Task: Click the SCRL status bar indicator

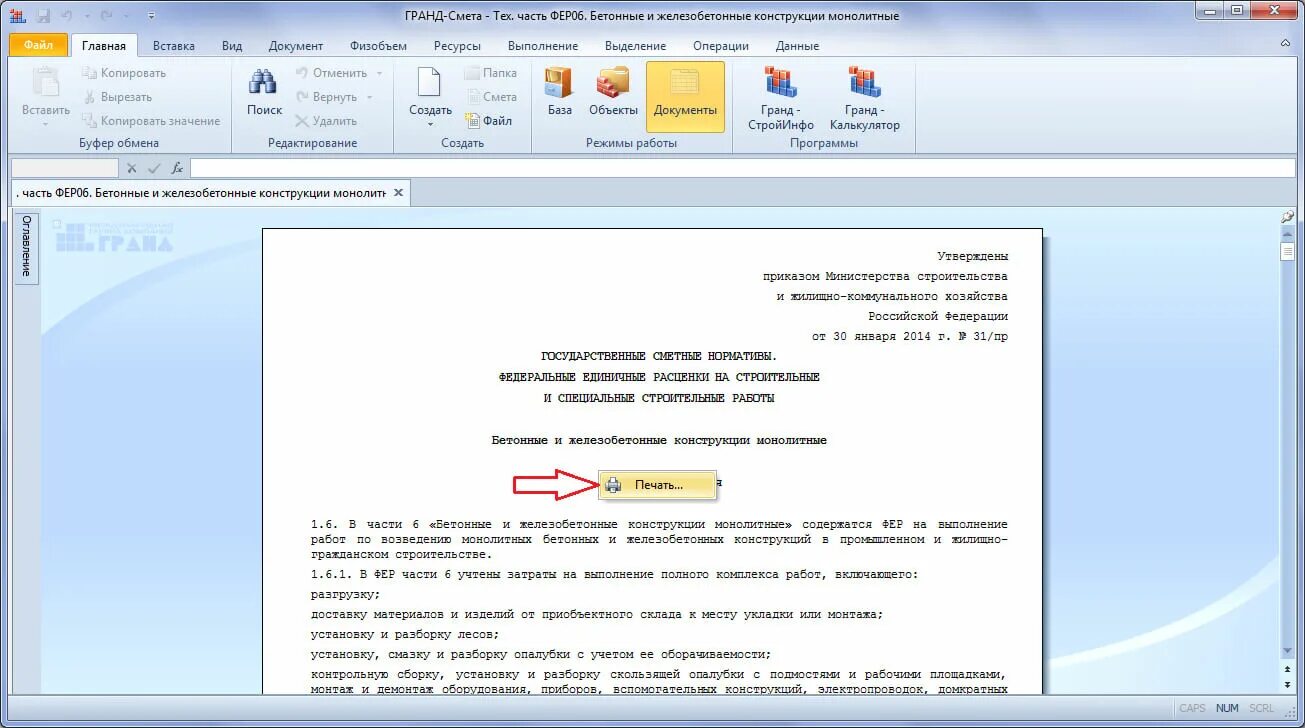Action: coord(1262,708)
